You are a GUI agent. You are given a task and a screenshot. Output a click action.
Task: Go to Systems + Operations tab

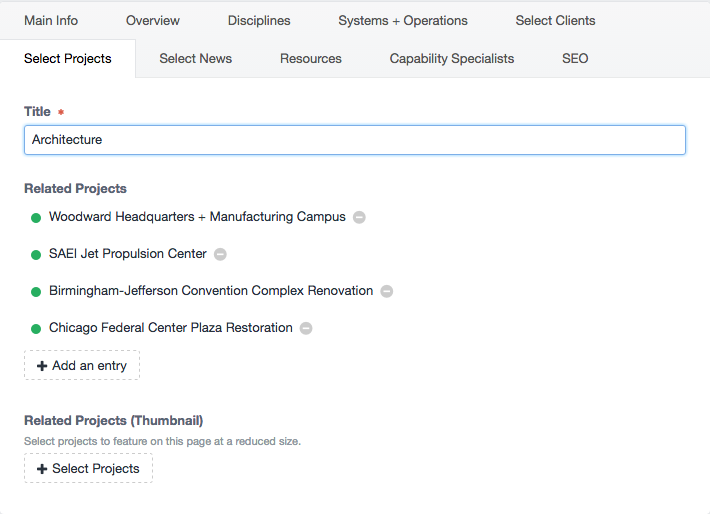coord(403,20)
